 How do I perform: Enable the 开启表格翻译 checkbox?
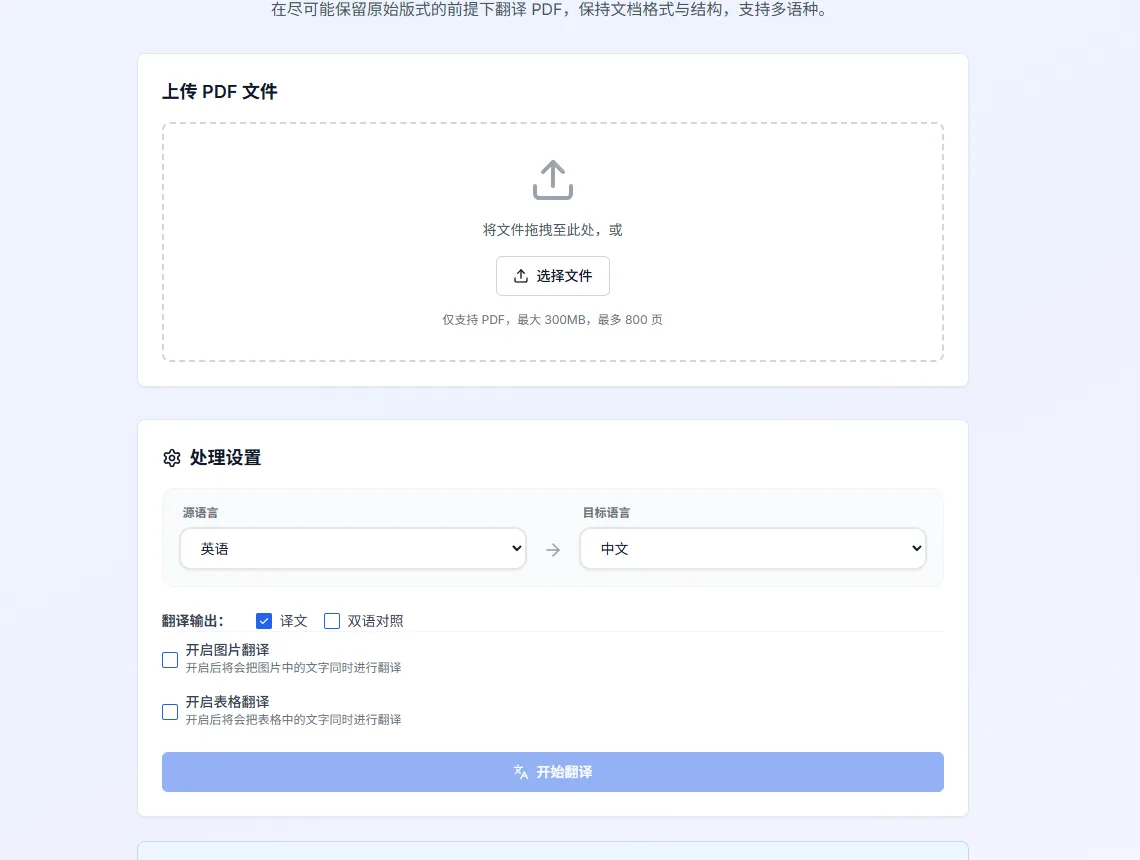click(x=169, y=712)
